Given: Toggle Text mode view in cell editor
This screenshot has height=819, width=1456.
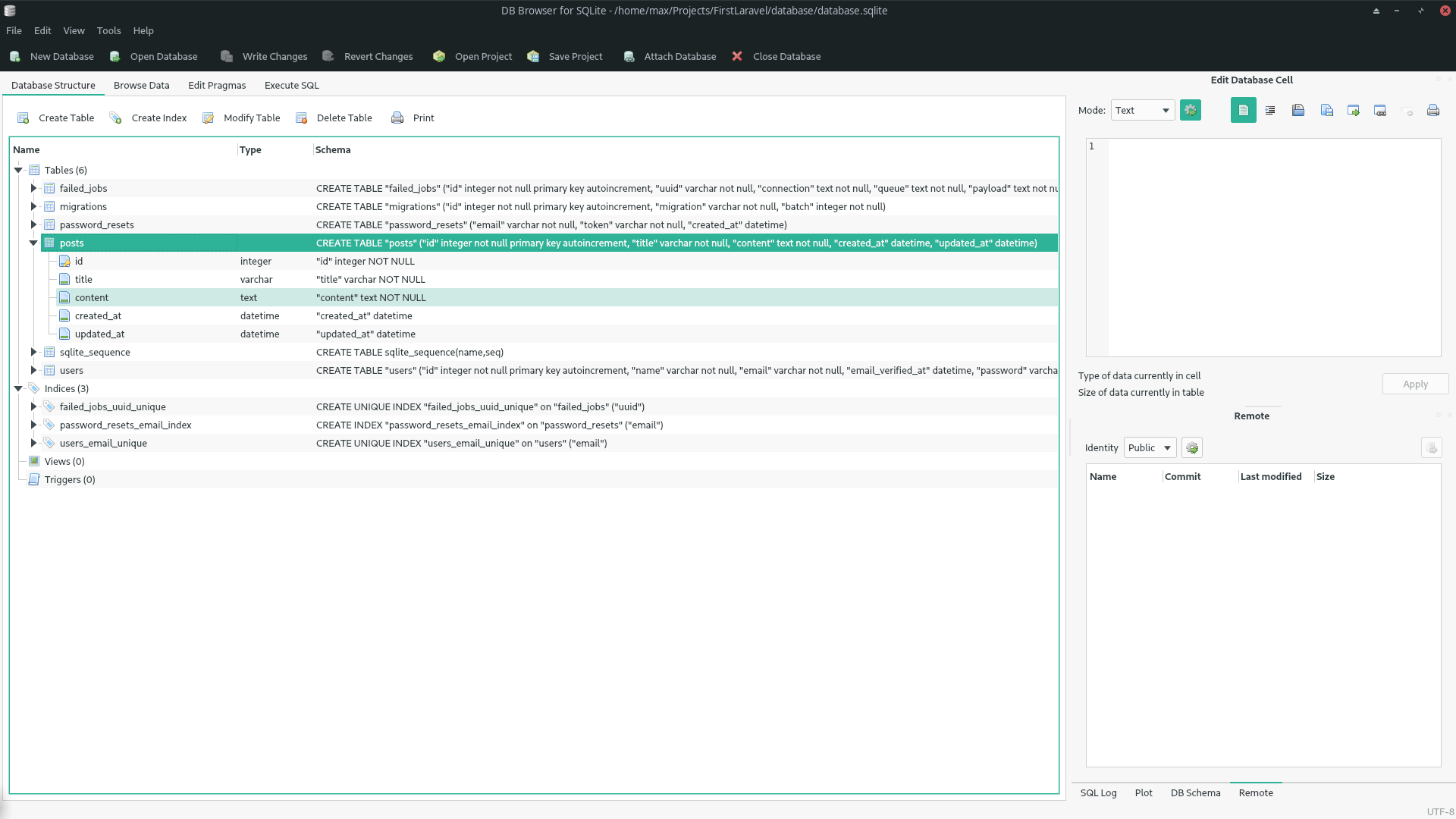Looking at the screenshot, I should point(1243,110).
